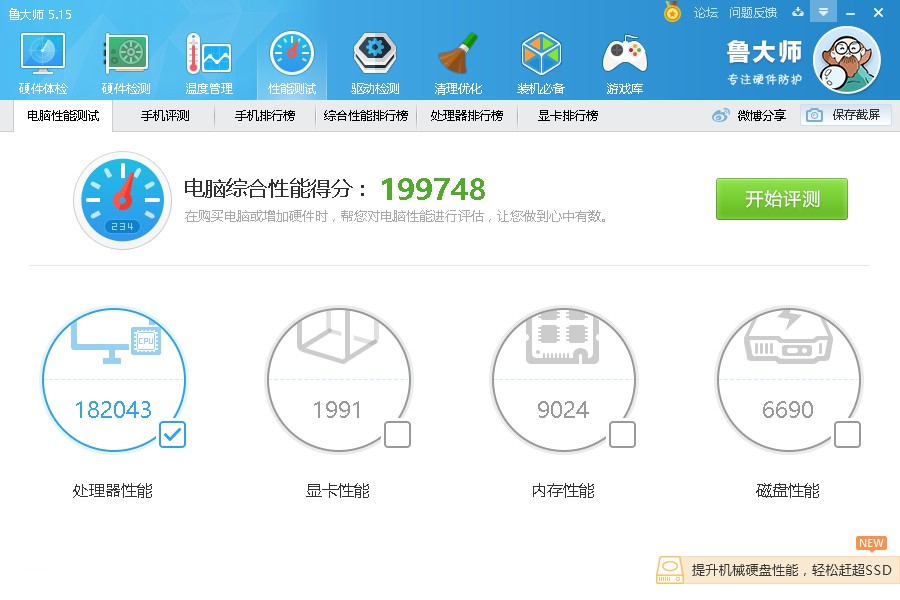Screen dimensions: 900x600
Task: Click 磁盘性能 label
Action: point(788,491)
